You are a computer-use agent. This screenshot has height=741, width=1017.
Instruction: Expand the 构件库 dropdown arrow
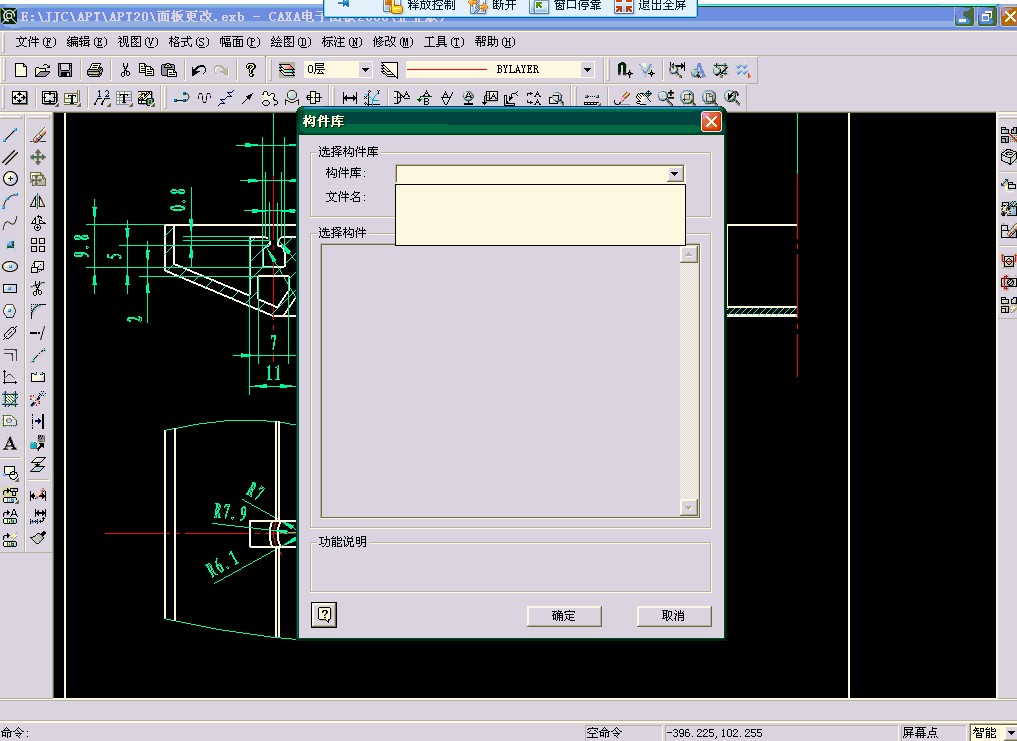pos(675,174)
